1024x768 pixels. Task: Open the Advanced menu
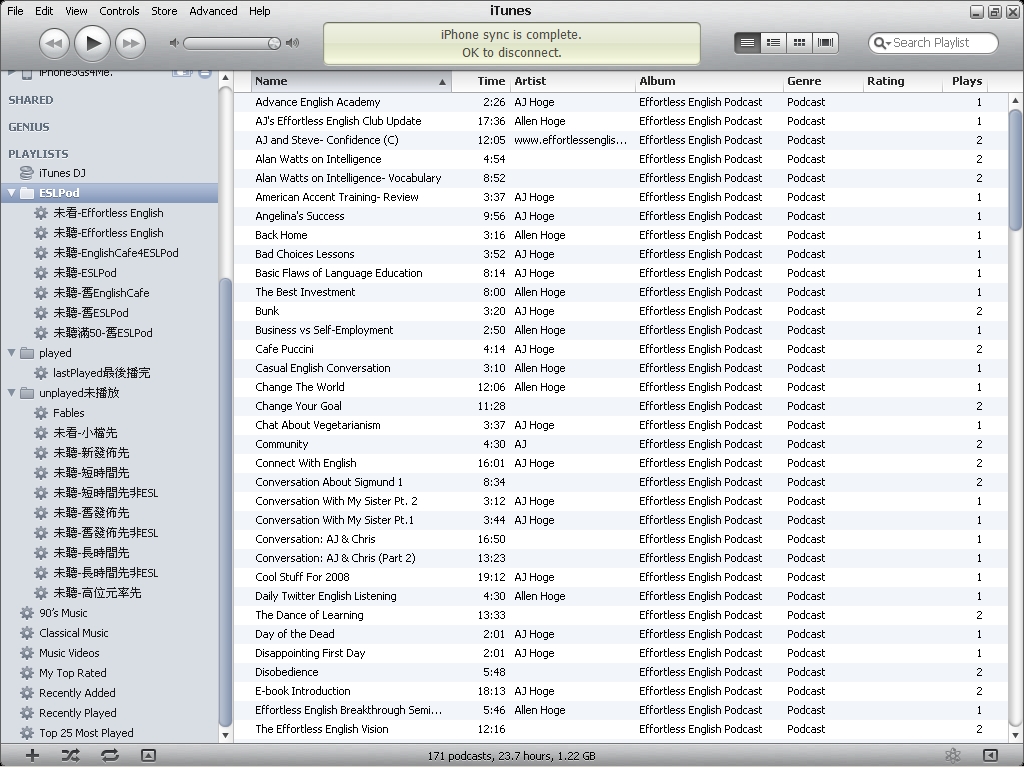tap(213, 11)
